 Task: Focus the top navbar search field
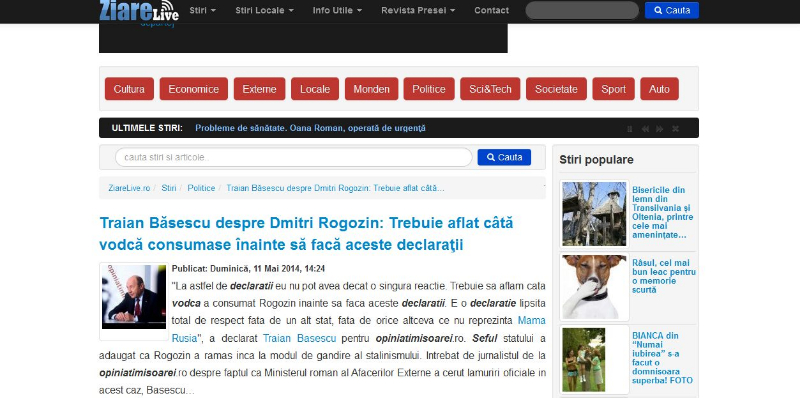tap(582, 10)
